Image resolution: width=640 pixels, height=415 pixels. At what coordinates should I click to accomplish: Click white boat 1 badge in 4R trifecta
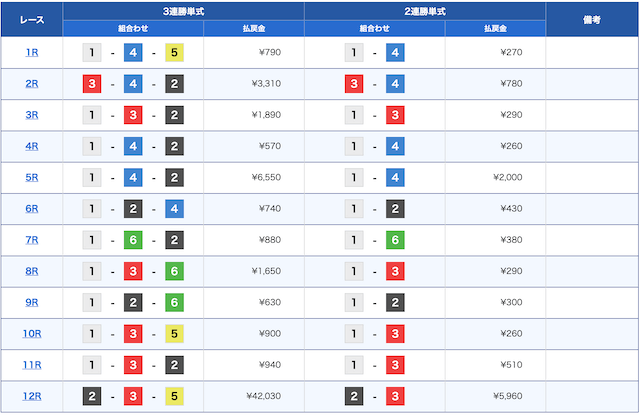[92, 146]
